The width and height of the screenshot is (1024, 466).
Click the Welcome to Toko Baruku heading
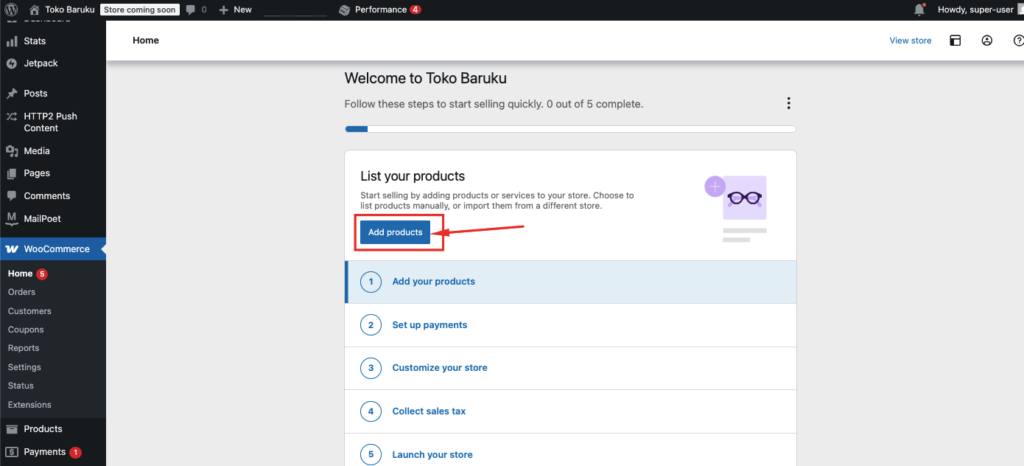(426, 78)
